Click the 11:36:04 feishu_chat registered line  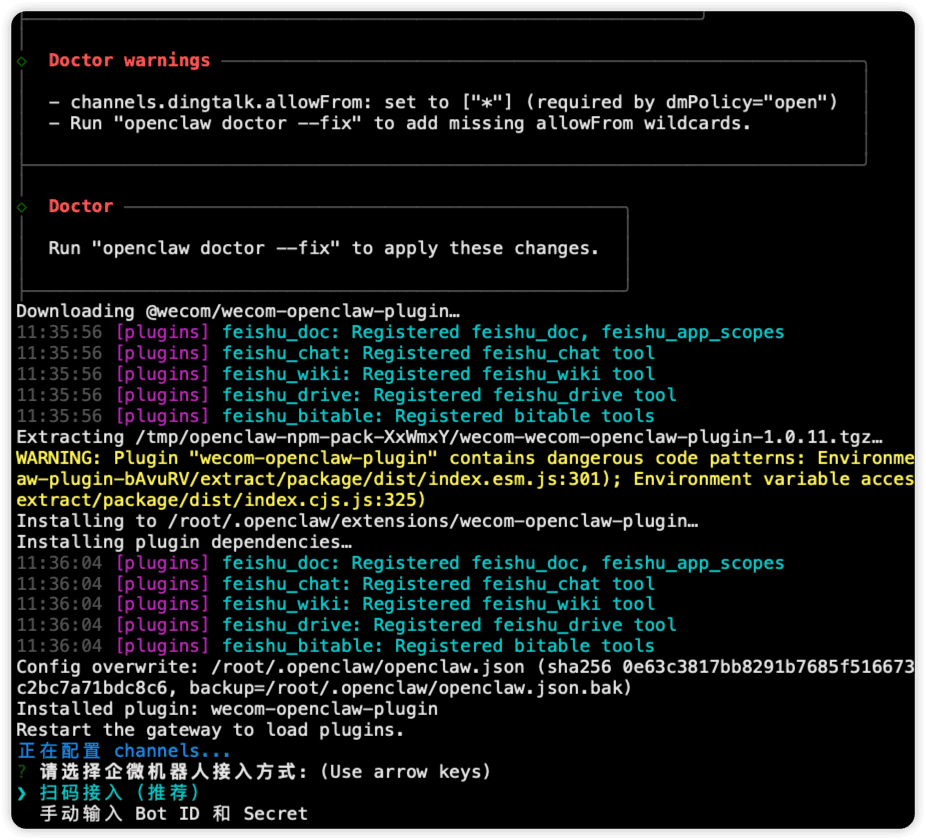(x=335, y=584)
